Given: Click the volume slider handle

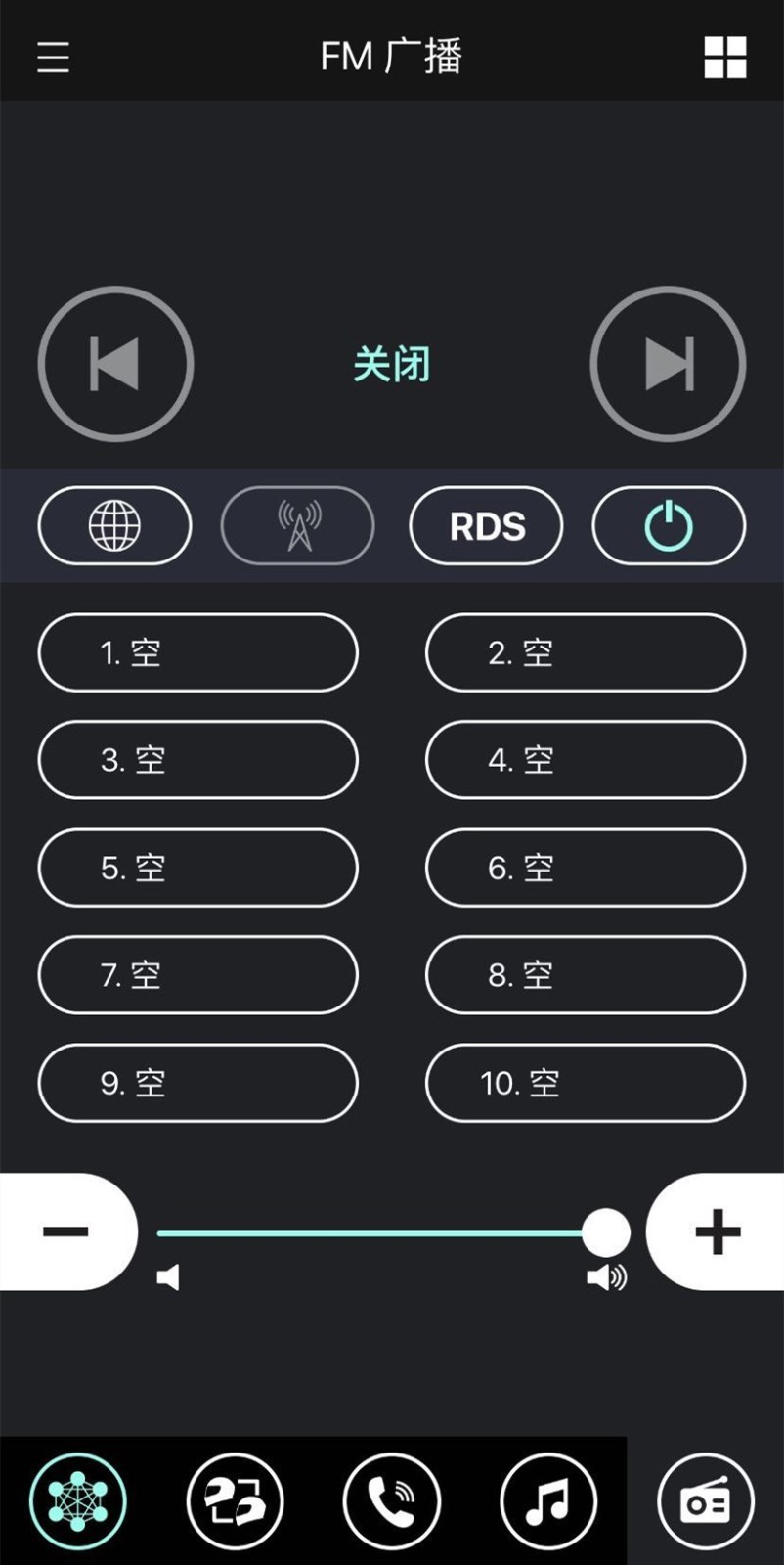Looking at the screenshot, I should (606, 1232).
